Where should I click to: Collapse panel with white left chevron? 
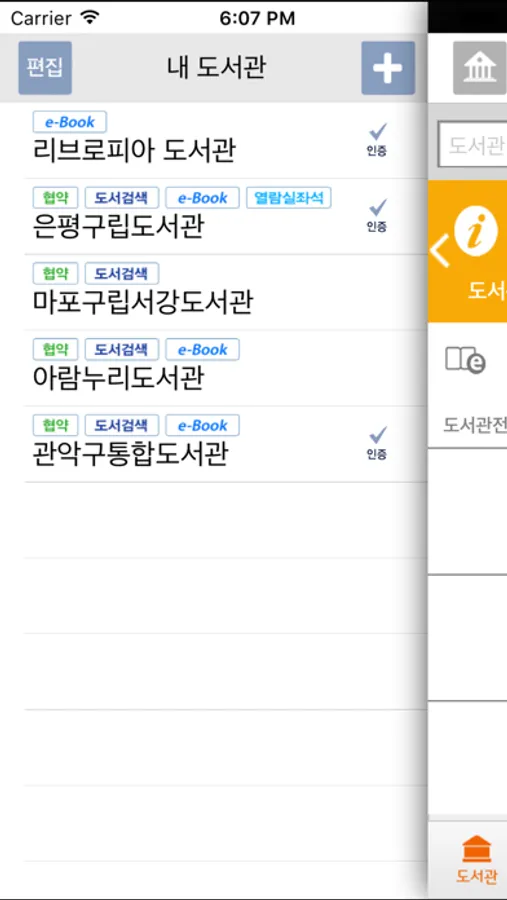(x=440, y=253)
